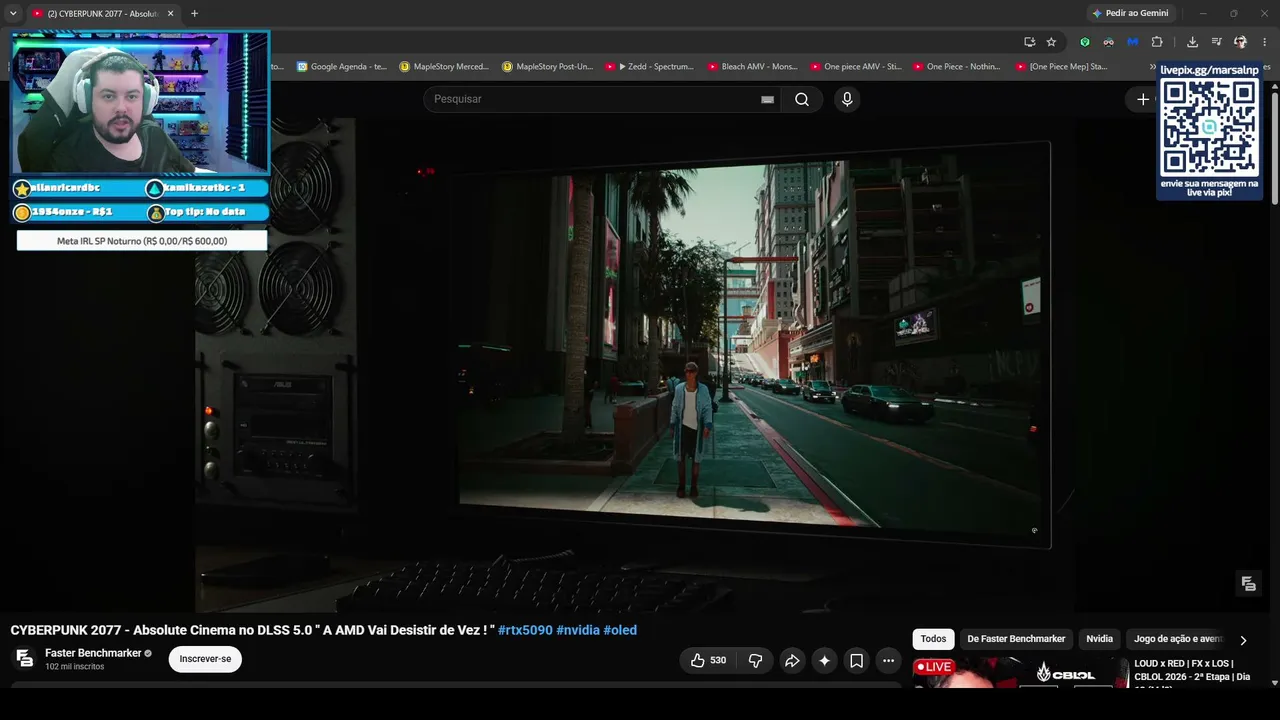Click the install app icon in address bar
Viewport: 1280px width, 720px height.
1029,42
